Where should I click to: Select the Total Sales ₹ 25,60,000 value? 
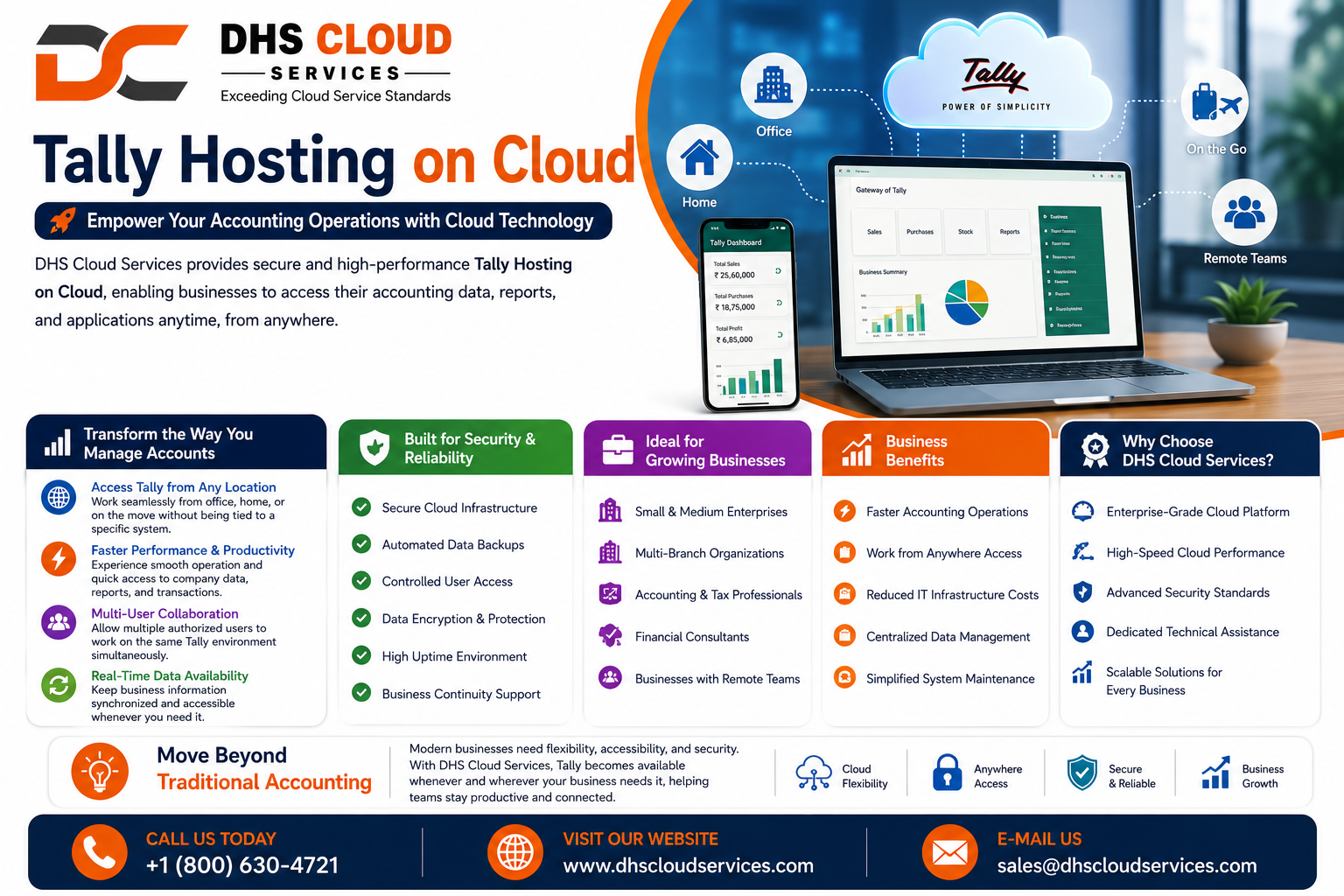(x=734, y=275)
